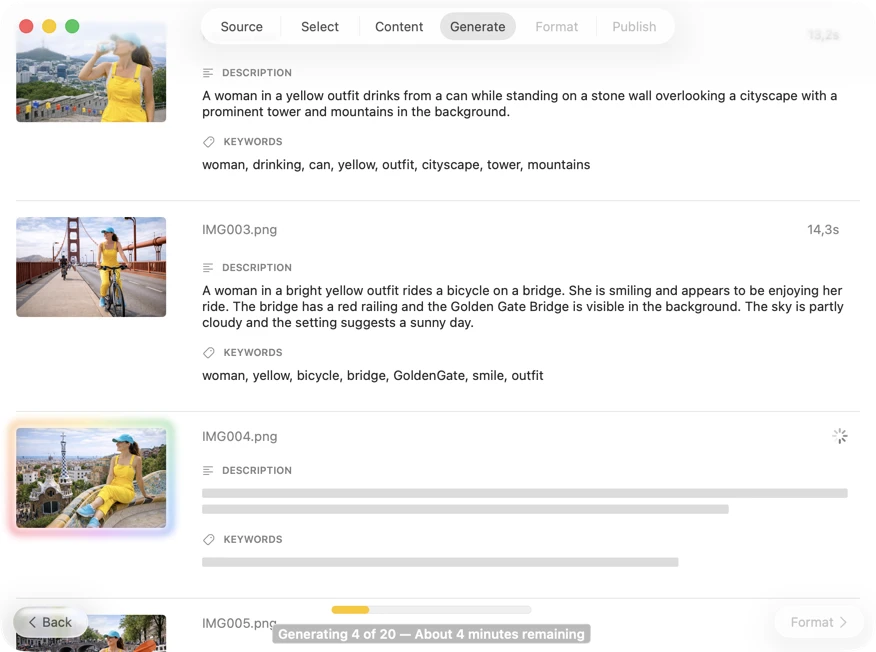Click the description icon for IMG003.png

point(208,268)
